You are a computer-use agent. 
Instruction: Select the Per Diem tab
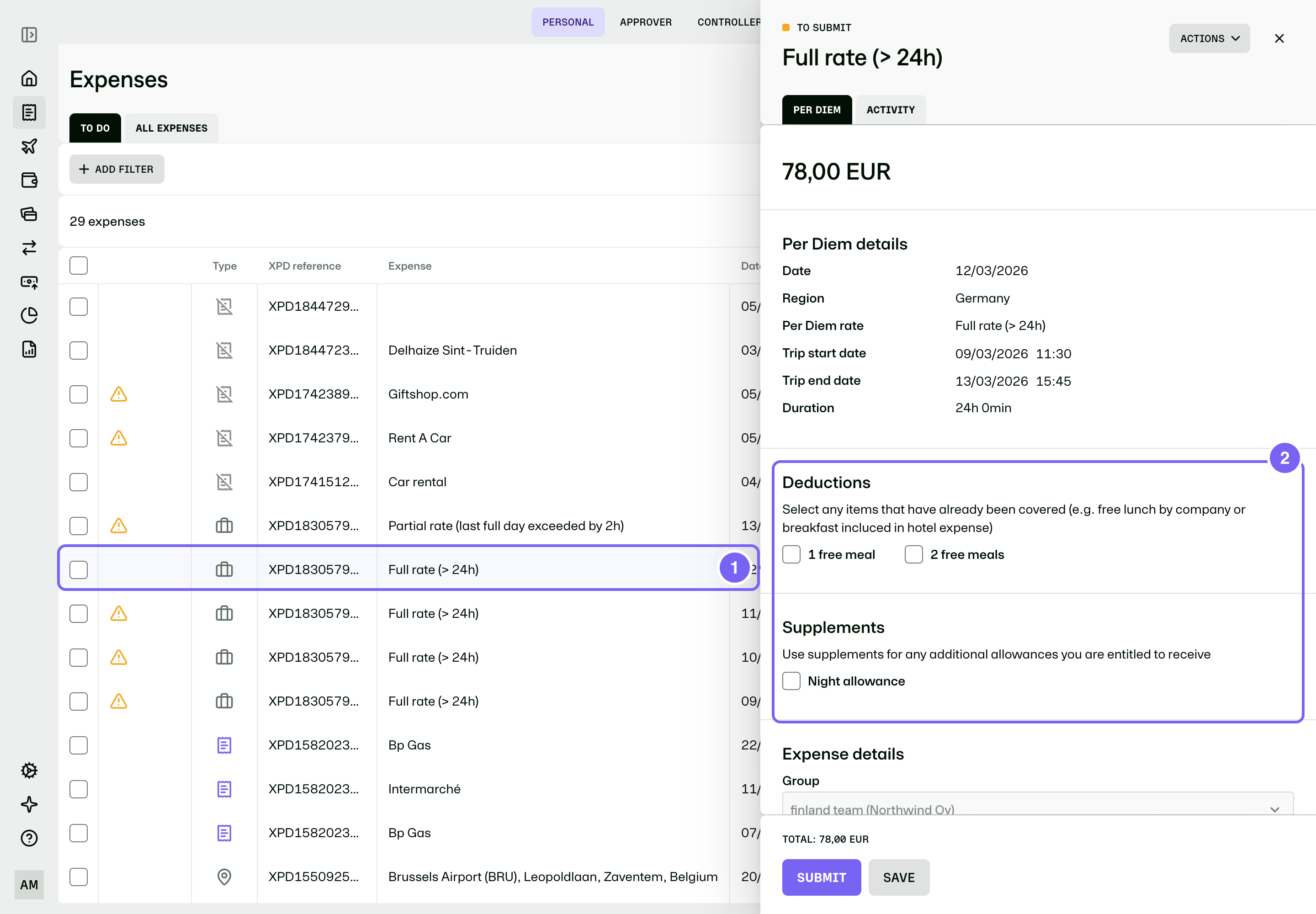(x=817, y=109)
